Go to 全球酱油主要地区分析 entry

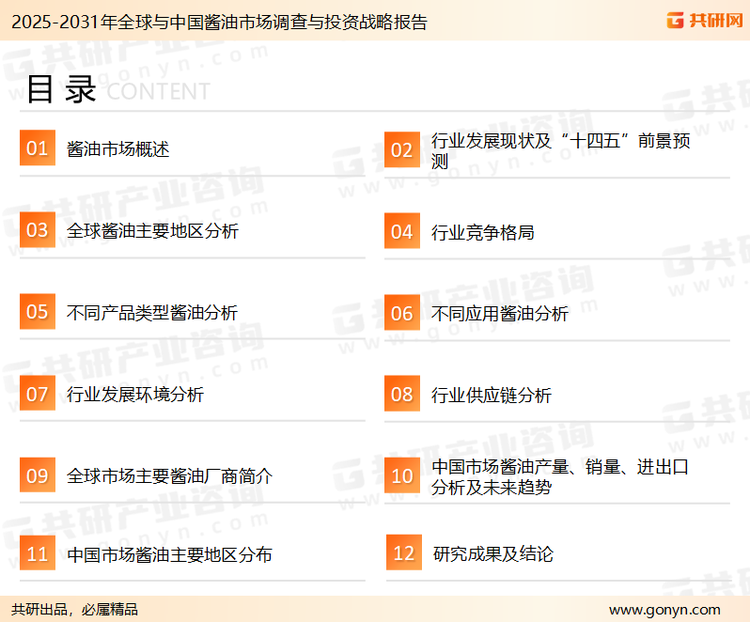tap(152, 231)
